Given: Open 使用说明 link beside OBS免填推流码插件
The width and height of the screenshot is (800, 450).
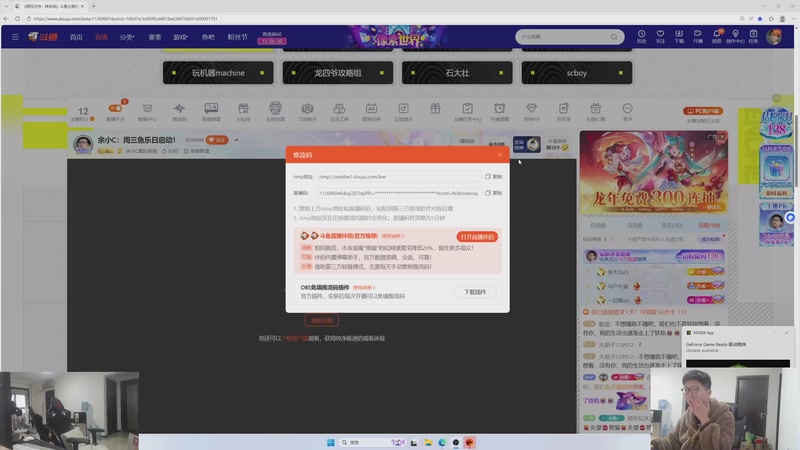Looking at the screenshot, I should [364, 288].
